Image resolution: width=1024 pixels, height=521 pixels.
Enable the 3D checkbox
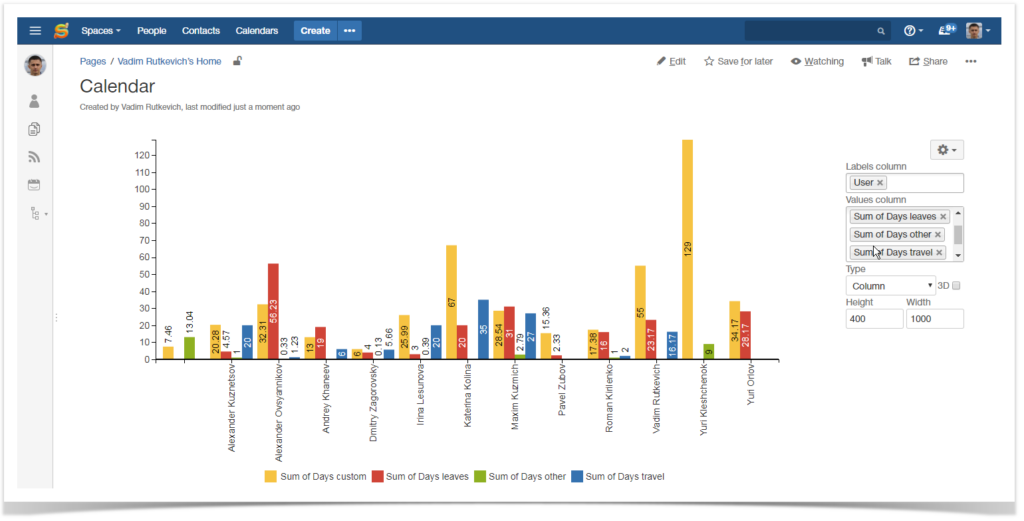(956, 286)
